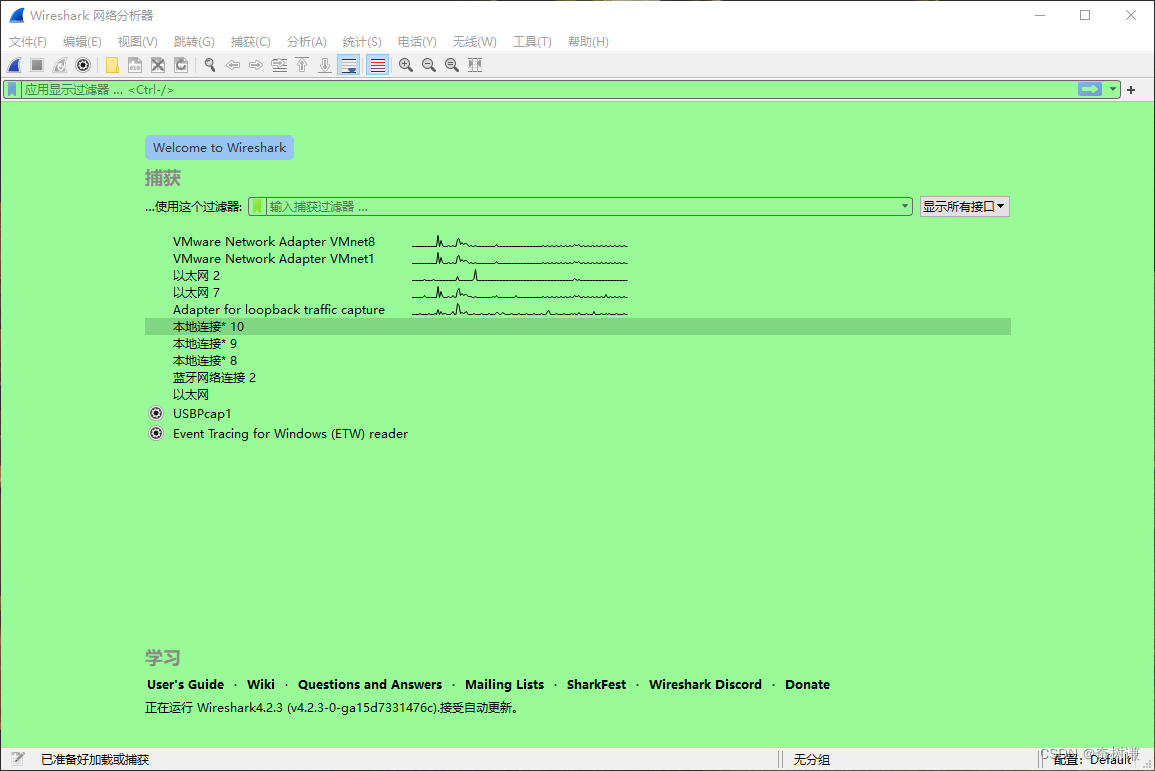Open the 无线(W) menu
Screen dimensions: 1155x771
(474, 41)
